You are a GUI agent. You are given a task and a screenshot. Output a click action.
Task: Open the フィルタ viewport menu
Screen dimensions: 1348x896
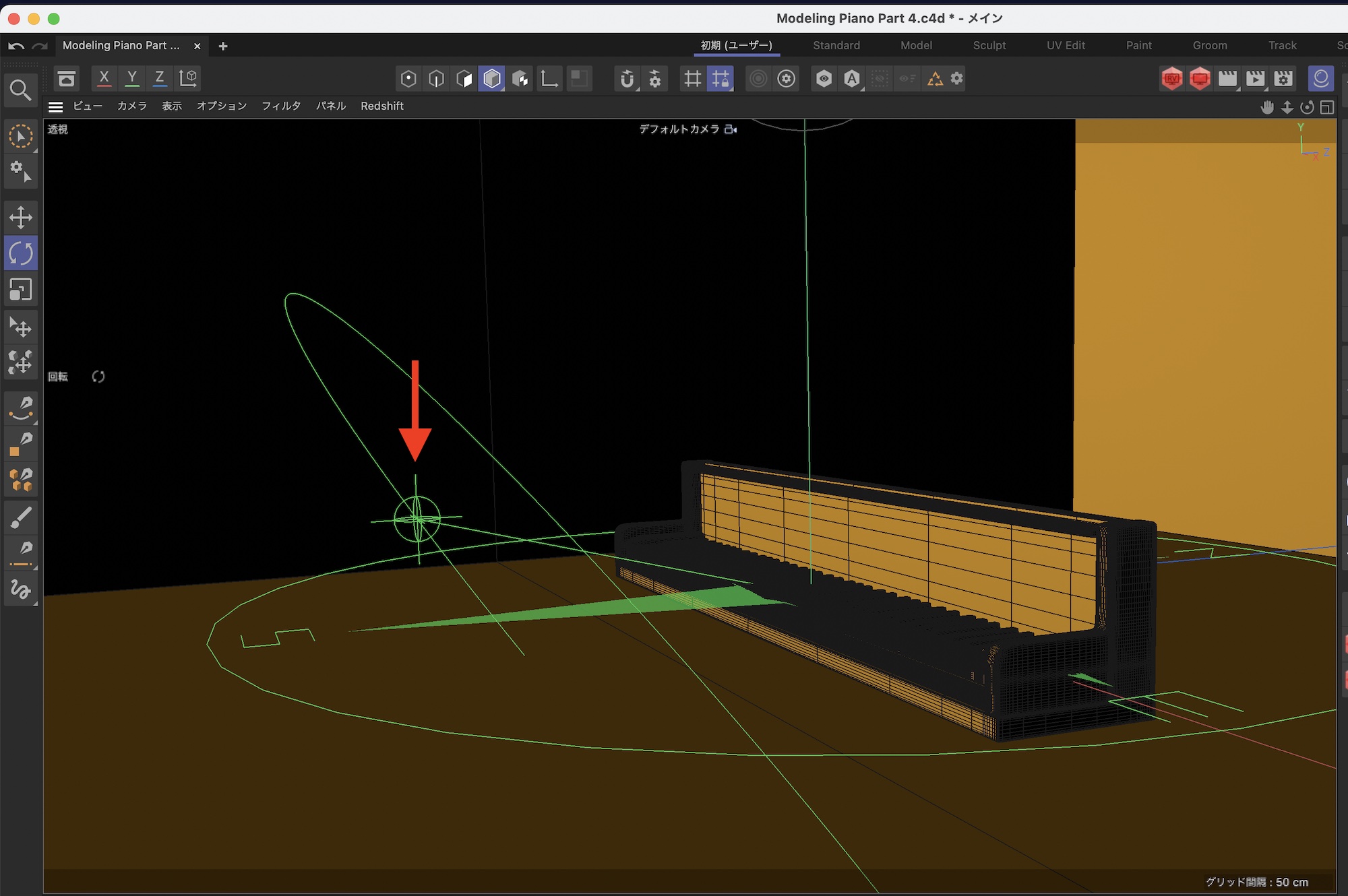pos(281,106)
